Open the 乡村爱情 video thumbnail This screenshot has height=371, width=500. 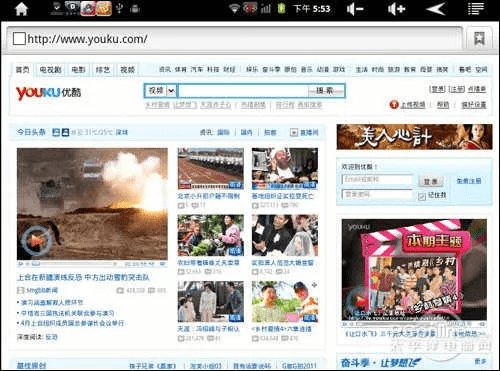pyautogui.click(x=285, y=302)
